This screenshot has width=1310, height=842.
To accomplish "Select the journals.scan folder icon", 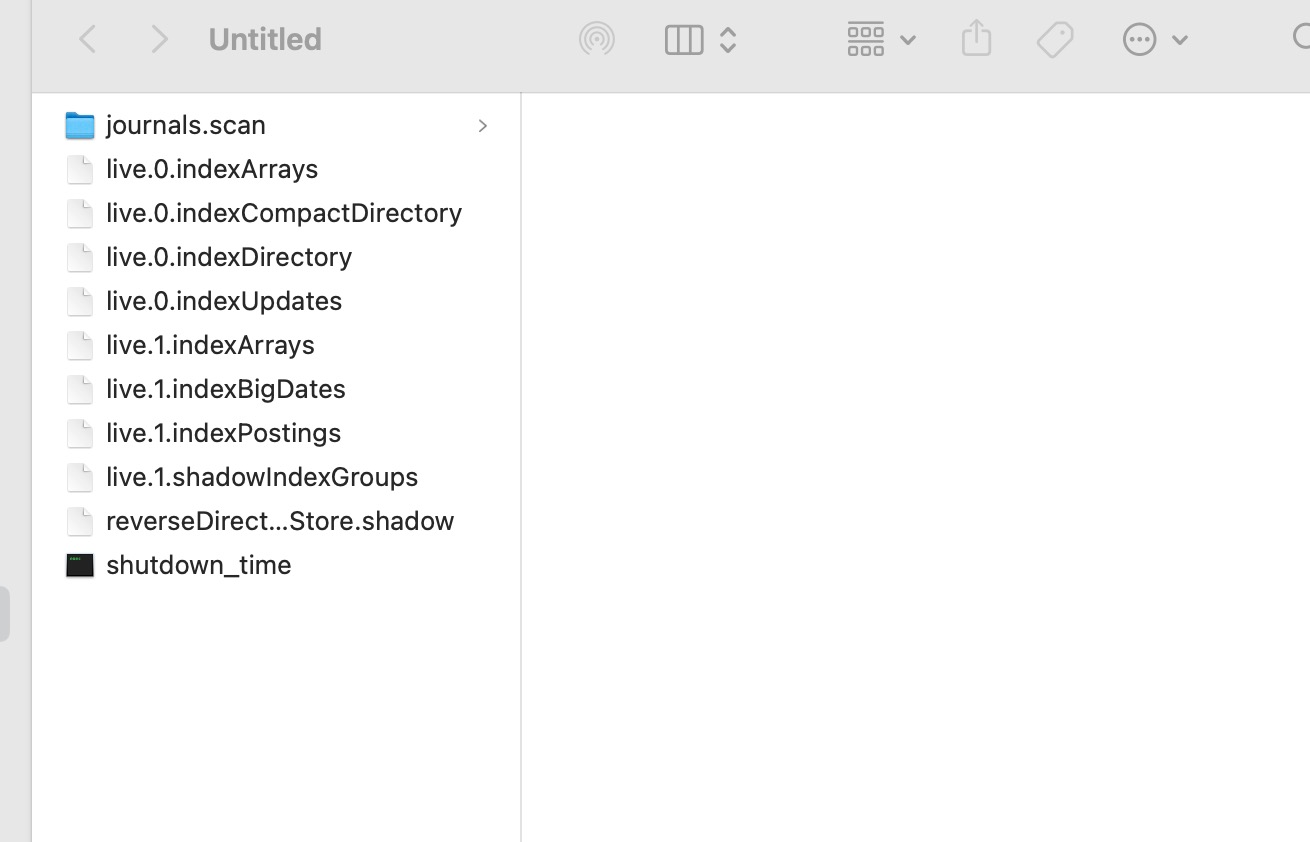I will [80, 125].
